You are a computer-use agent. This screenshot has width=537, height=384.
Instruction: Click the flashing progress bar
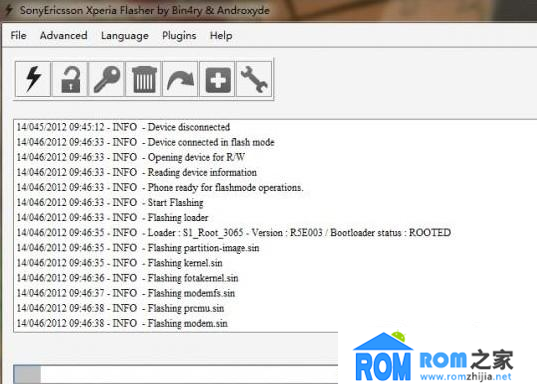(176, 374)
